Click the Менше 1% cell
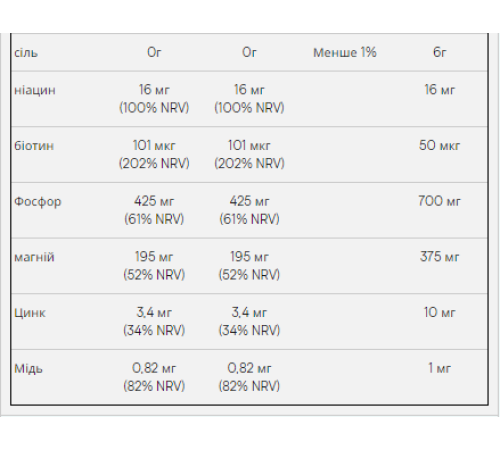Image resolution: width=500 pixels, height=450 pixels. (x=345, y=53)
